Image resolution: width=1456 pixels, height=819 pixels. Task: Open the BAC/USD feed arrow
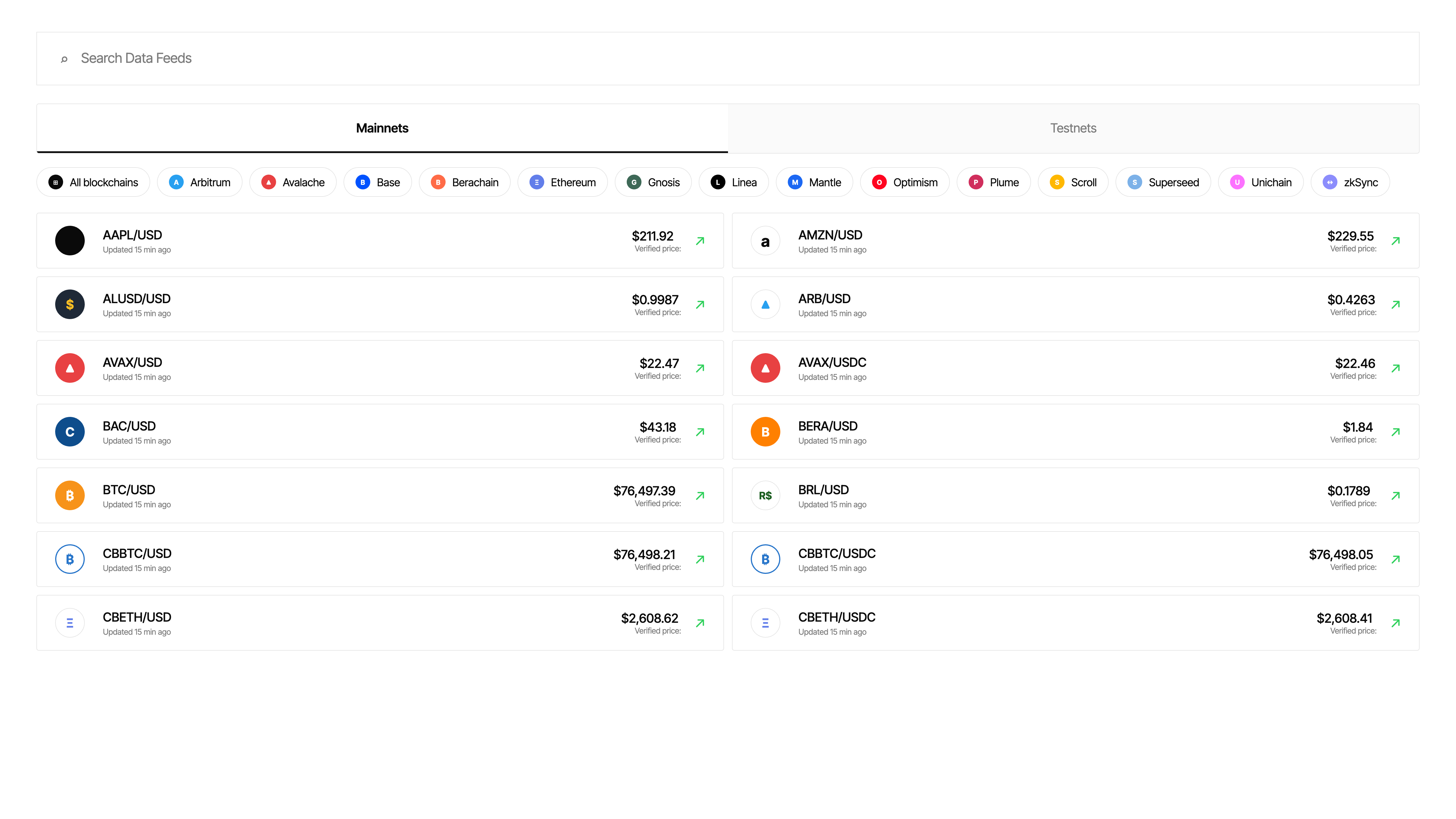tap(700, 432)
